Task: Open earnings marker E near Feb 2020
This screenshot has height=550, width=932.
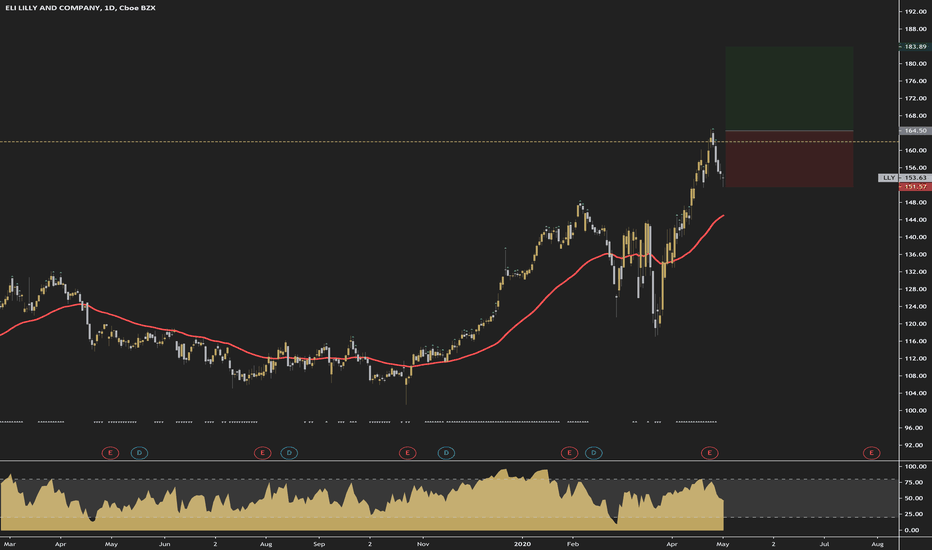Action: 569,453
